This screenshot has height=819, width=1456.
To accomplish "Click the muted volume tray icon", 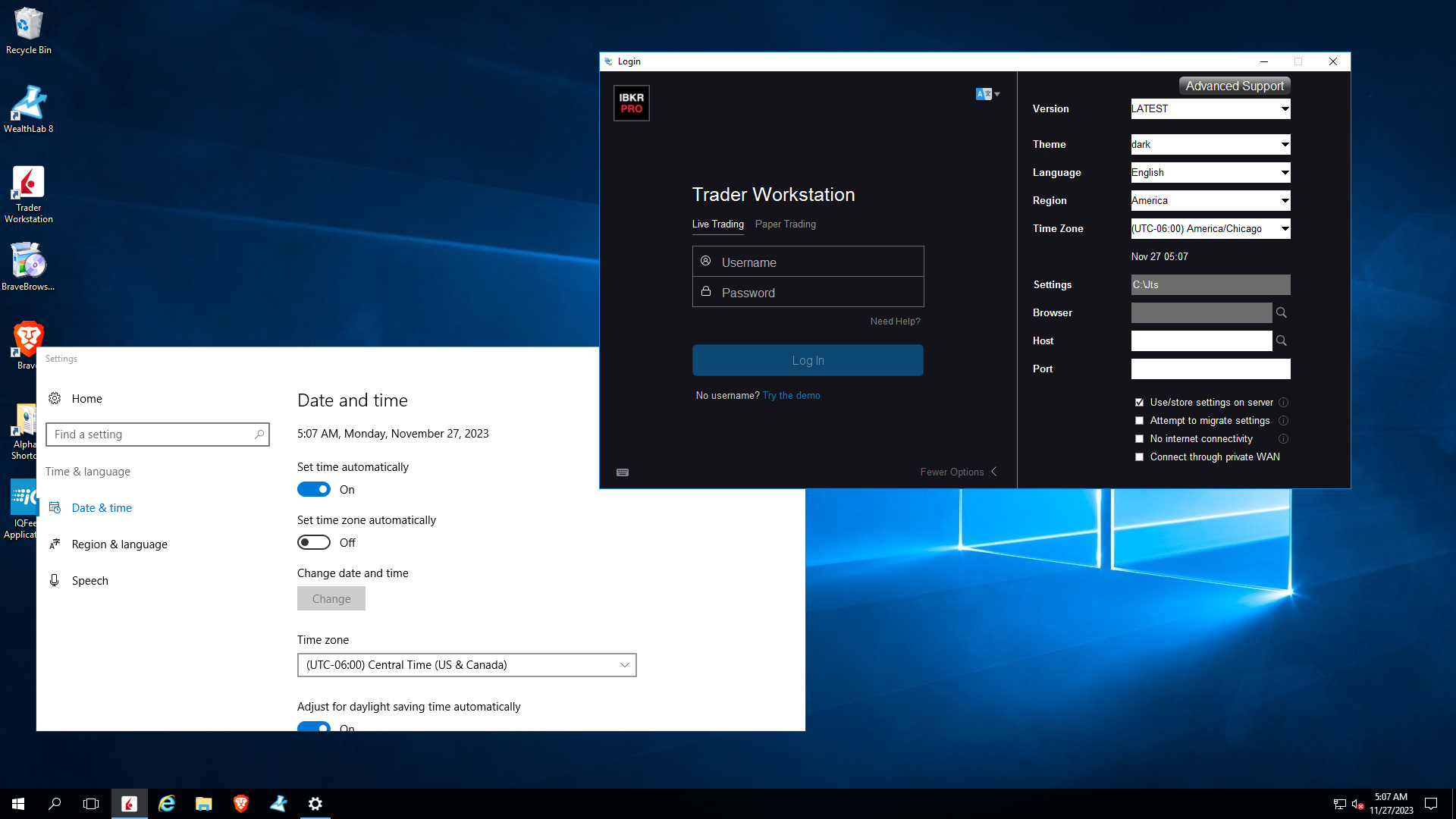I will pyautogui.click(x=1358, y=804).
